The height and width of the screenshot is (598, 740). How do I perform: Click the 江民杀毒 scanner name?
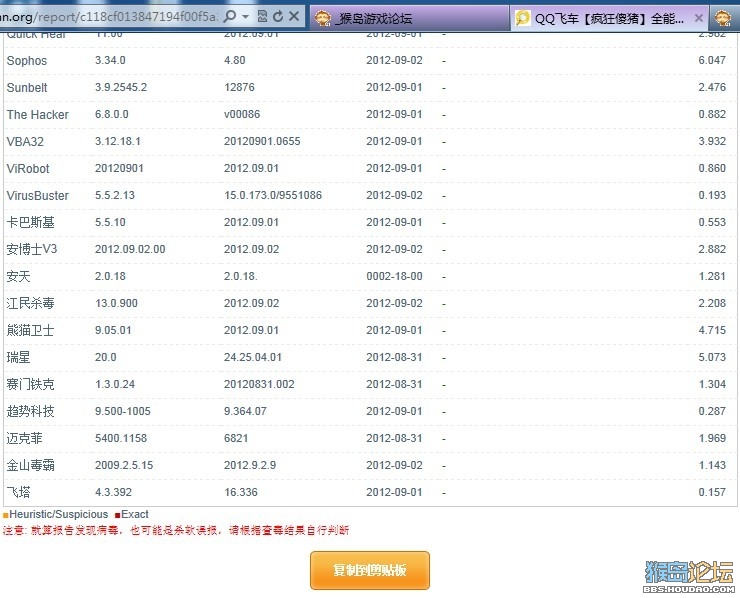click(31, 303)
